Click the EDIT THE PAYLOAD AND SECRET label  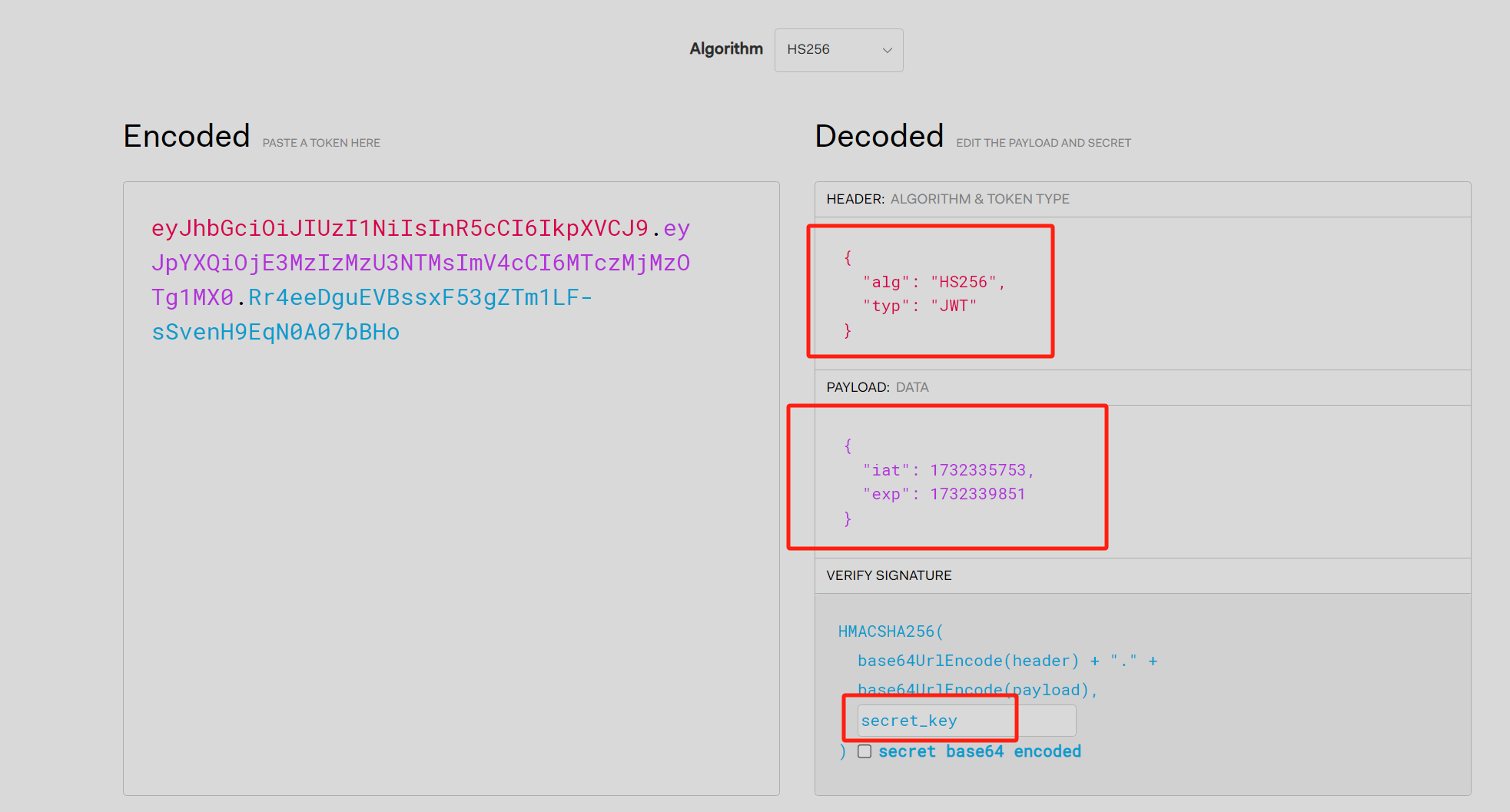1043,142
